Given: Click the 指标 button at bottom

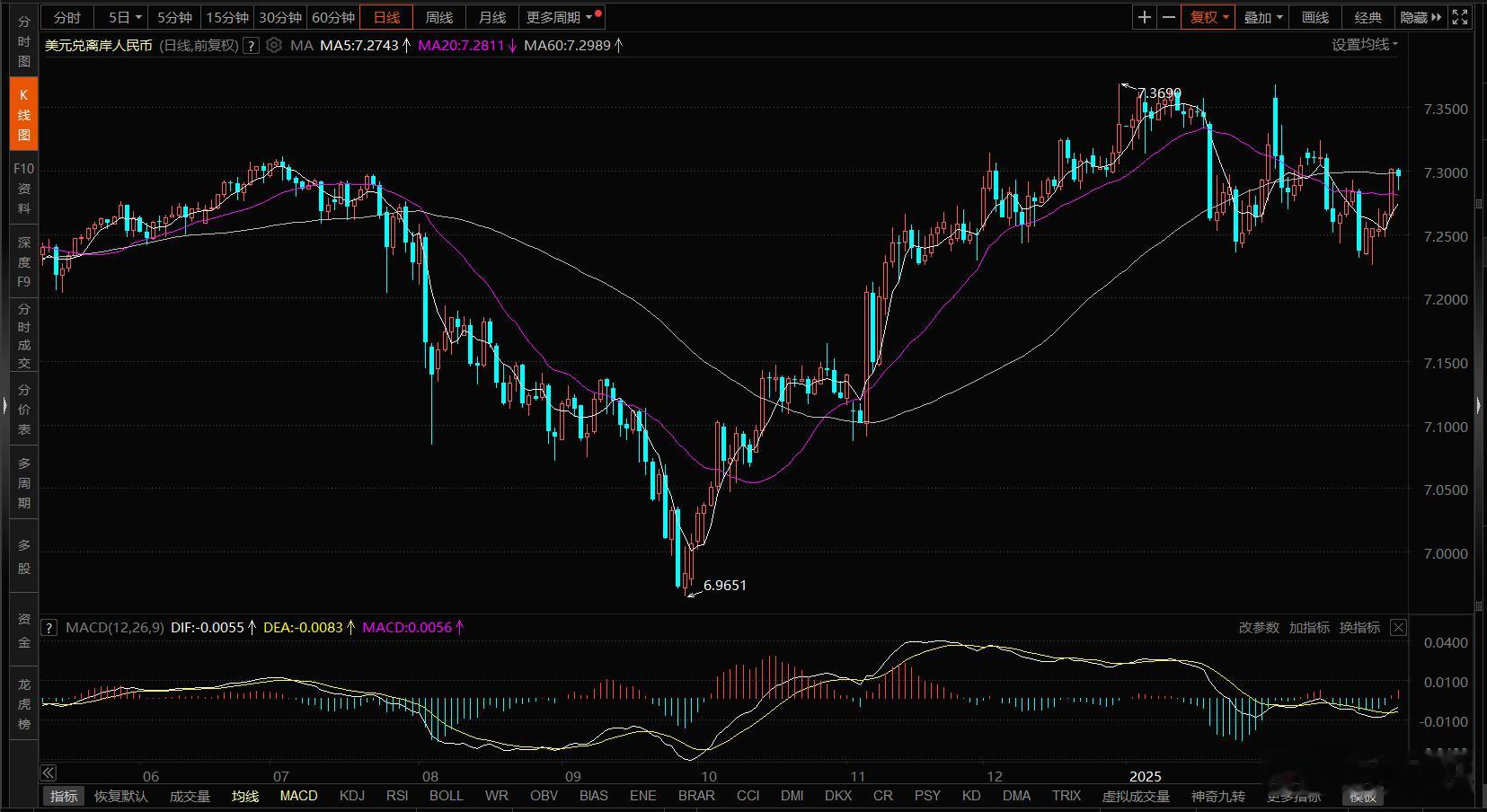Looking at the screenshot, I should (64, 796).
